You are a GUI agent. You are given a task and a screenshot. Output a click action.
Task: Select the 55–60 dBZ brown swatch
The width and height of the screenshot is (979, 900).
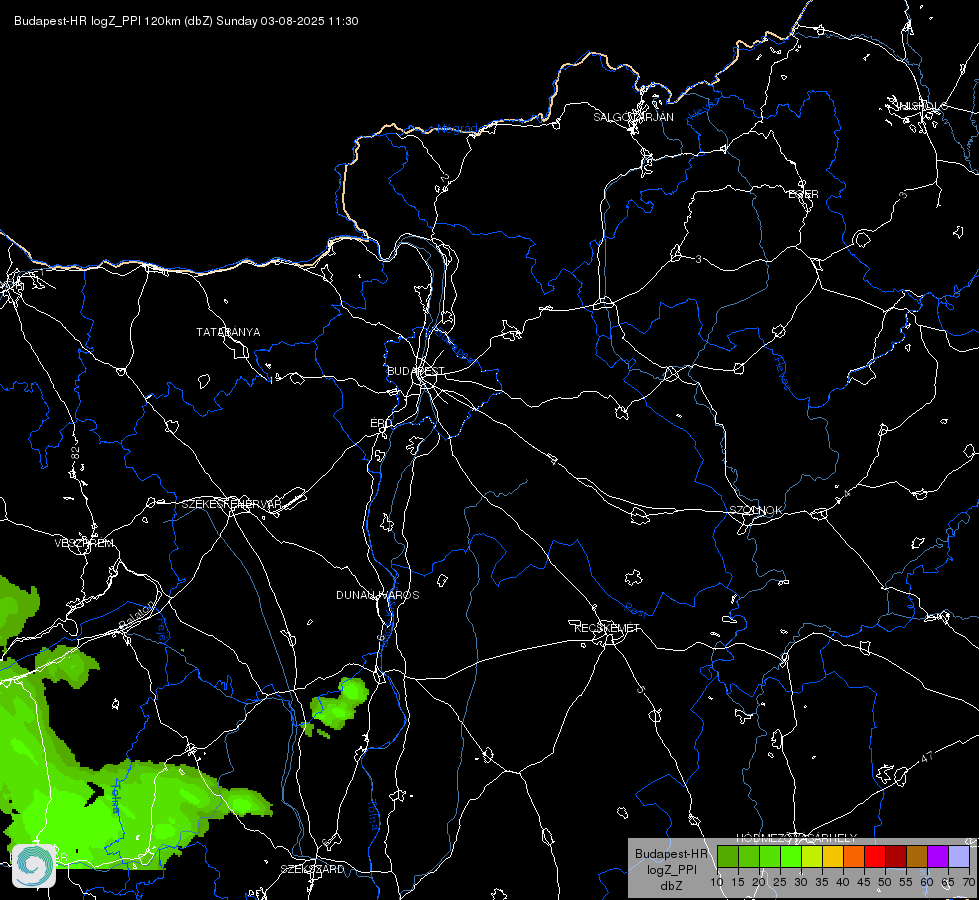point(917,857)
